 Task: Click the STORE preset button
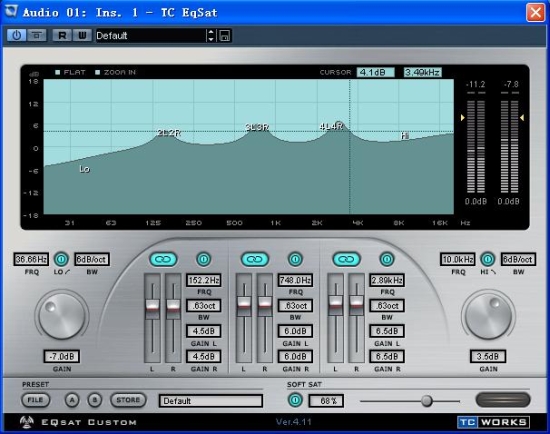(128, 400)
